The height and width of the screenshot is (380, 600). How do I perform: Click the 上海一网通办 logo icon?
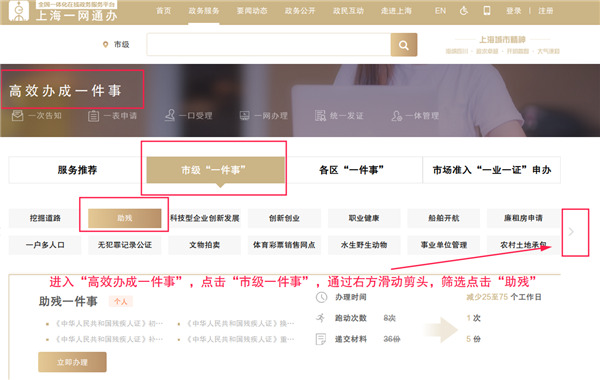pyautogui.click(x=18, y=11)
